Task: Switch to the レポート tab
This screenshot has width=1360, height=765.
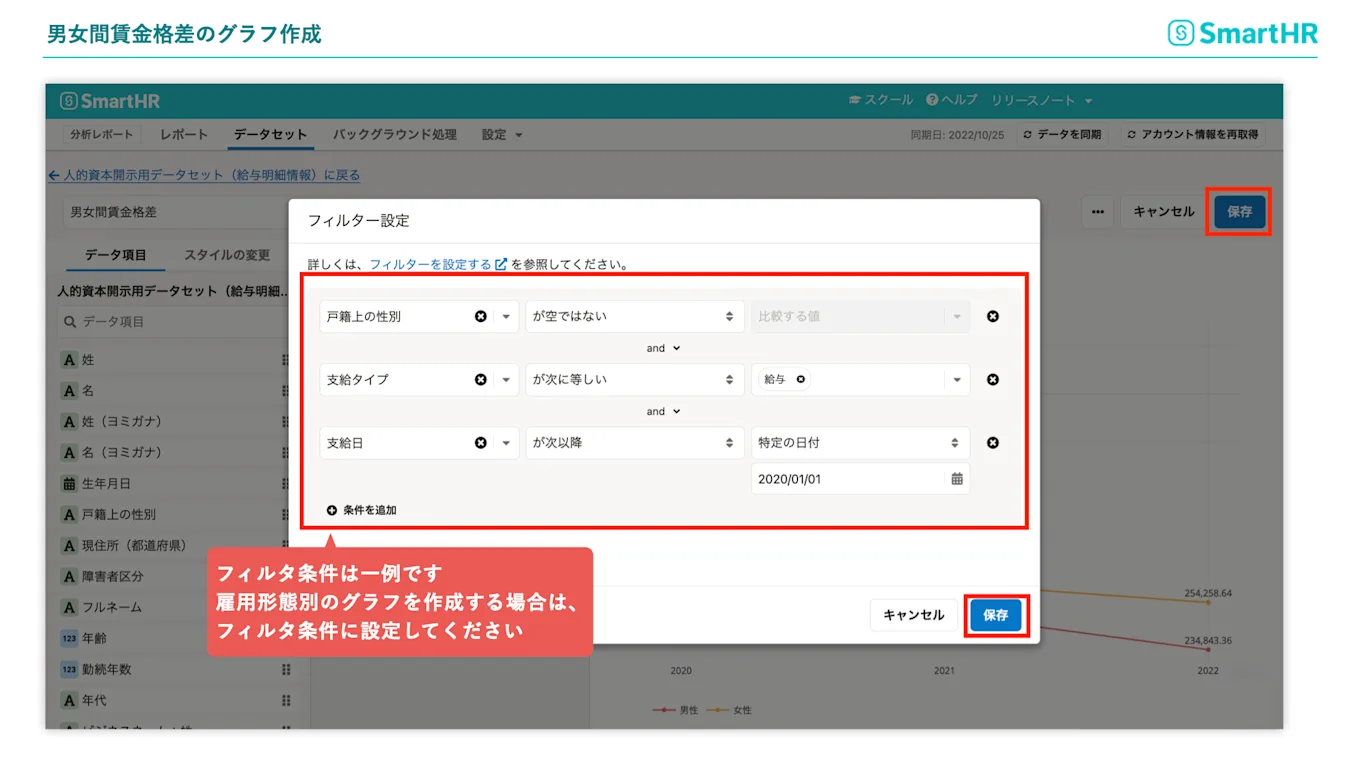Action: 184,134
